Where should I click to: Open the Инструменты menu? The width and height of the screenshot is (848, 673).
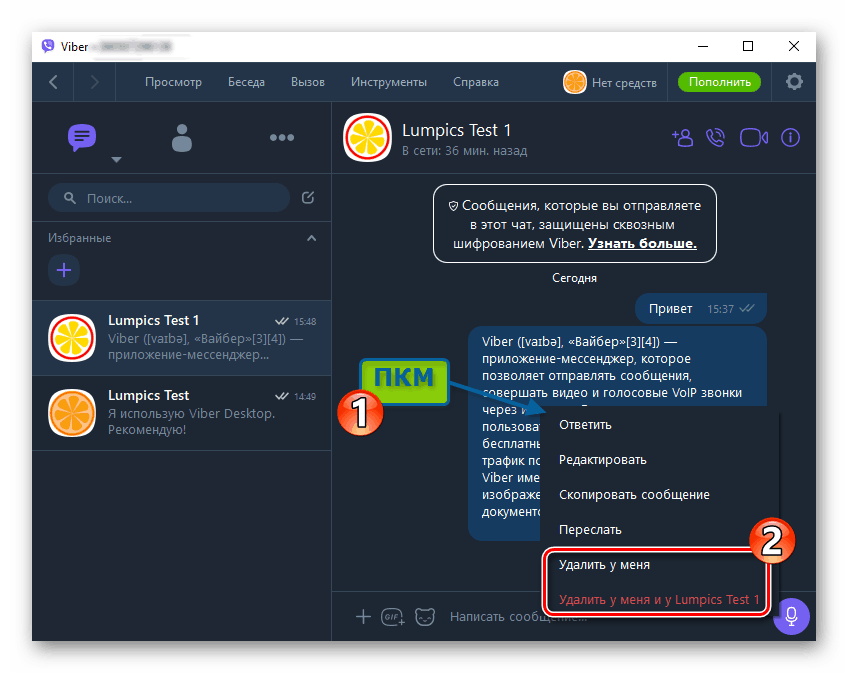tap(388, 82)
